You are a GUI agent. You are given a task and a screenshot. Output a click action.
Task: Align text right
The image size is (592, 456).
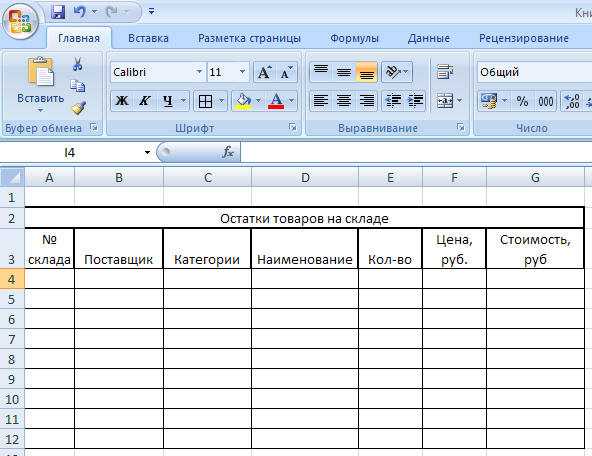tap(366, 101)
